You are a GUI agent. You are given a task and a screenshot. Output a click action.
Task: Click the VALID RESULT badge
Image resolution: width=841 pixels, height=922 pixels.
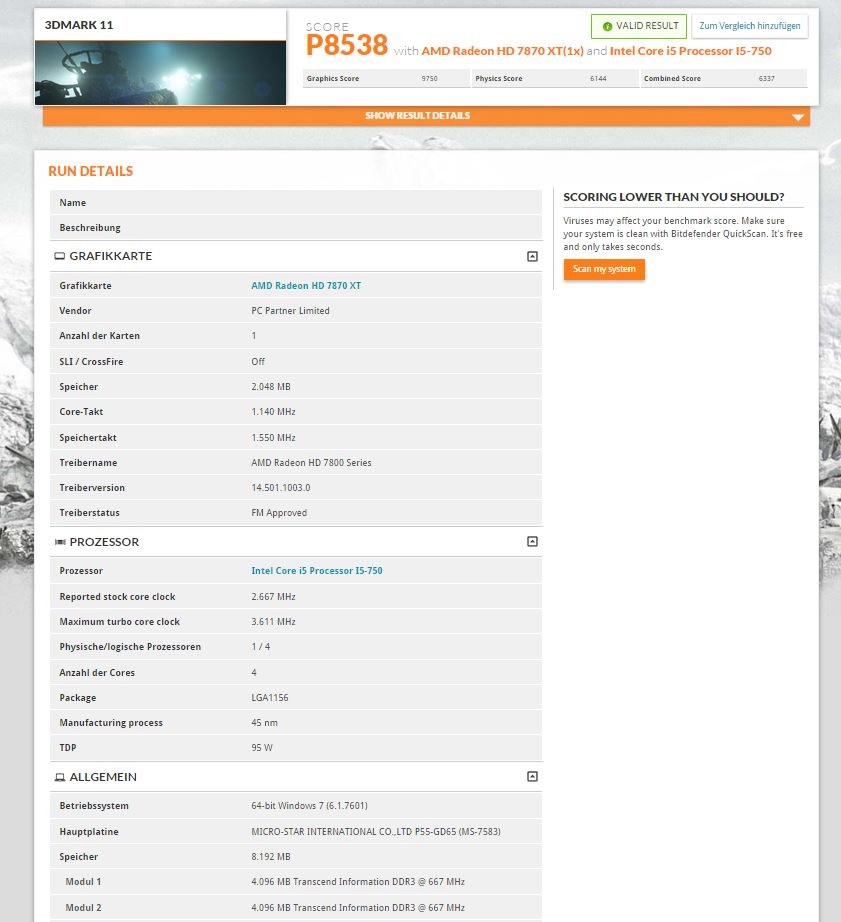pos(639,26)
